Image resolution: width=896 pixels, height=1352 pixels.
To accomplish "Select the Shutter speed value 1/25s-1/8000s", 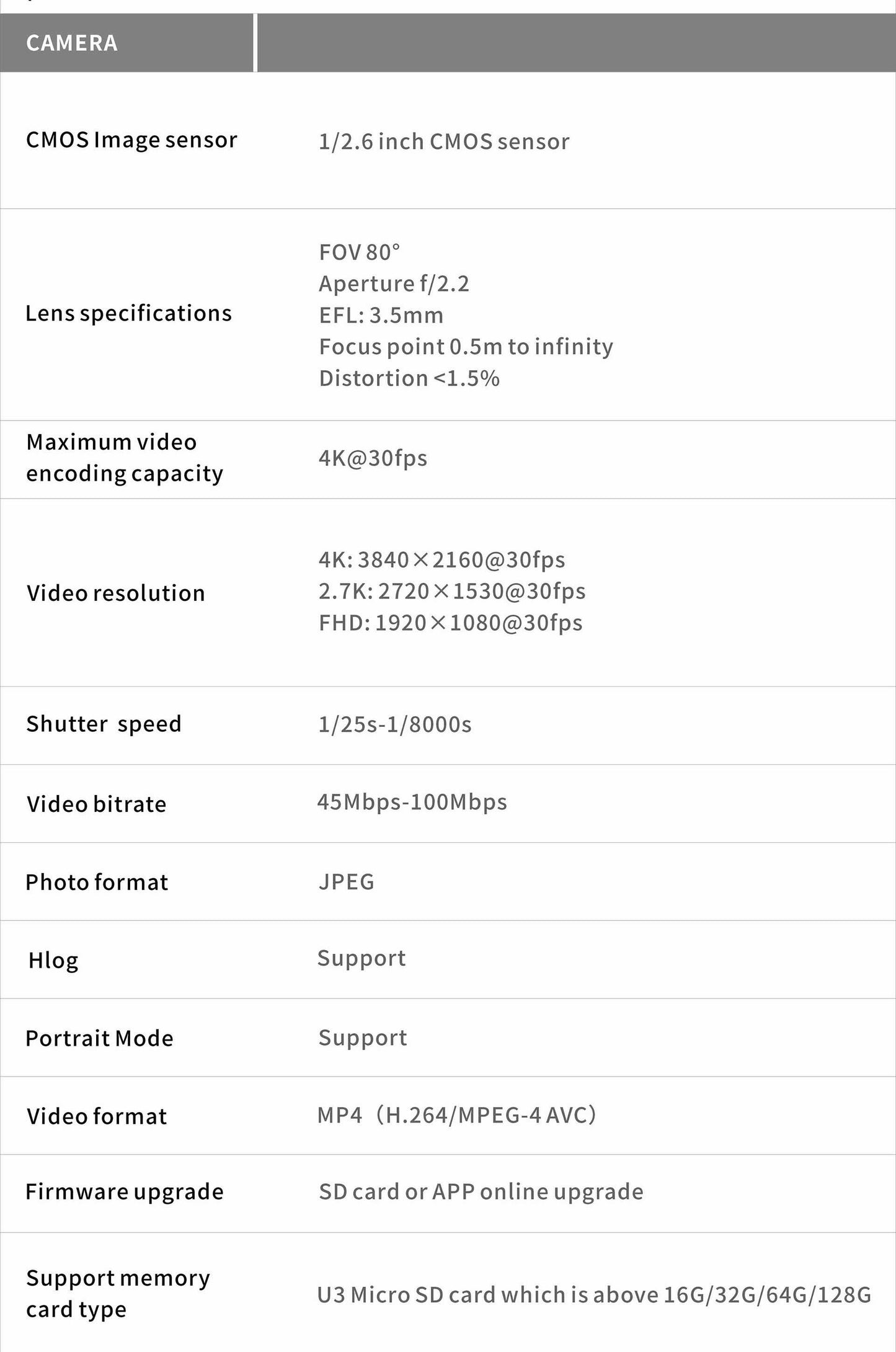I will (395, 724).
